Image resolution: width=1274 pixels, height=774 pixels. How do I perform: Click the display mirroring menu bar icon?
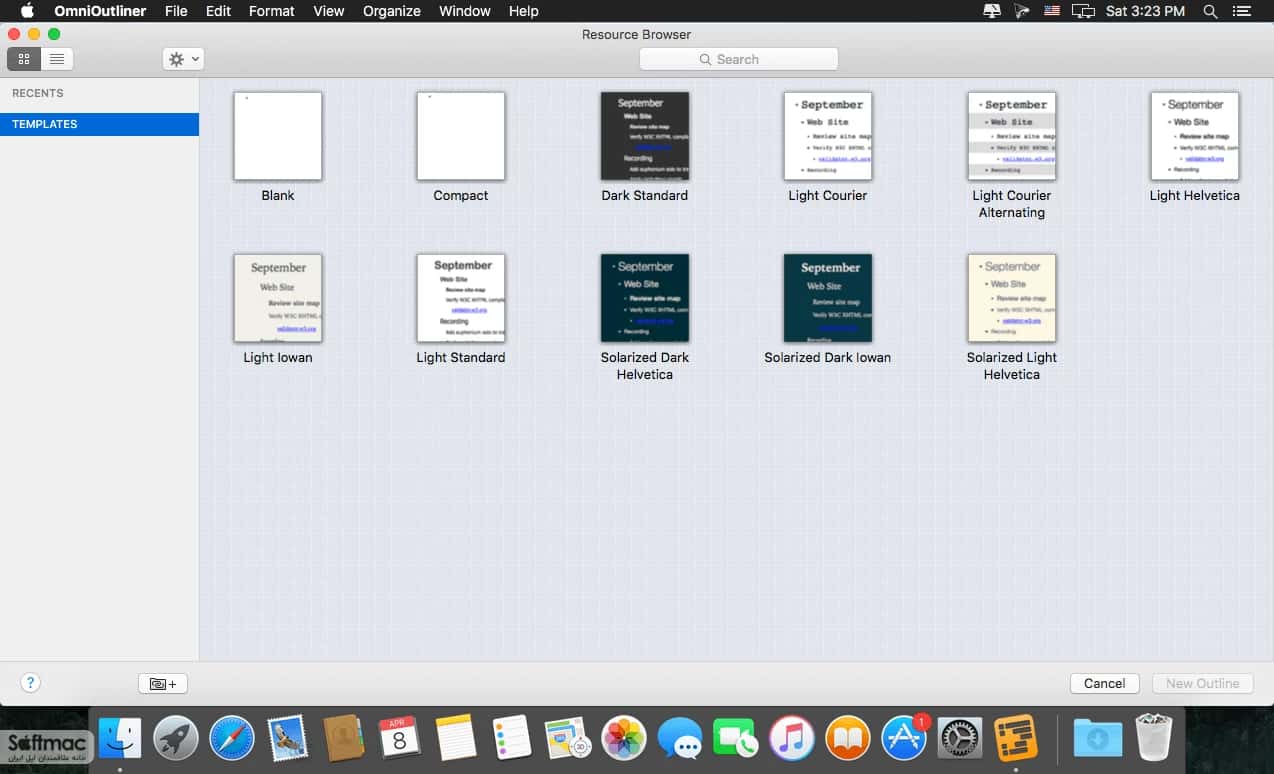(1083, 11)
